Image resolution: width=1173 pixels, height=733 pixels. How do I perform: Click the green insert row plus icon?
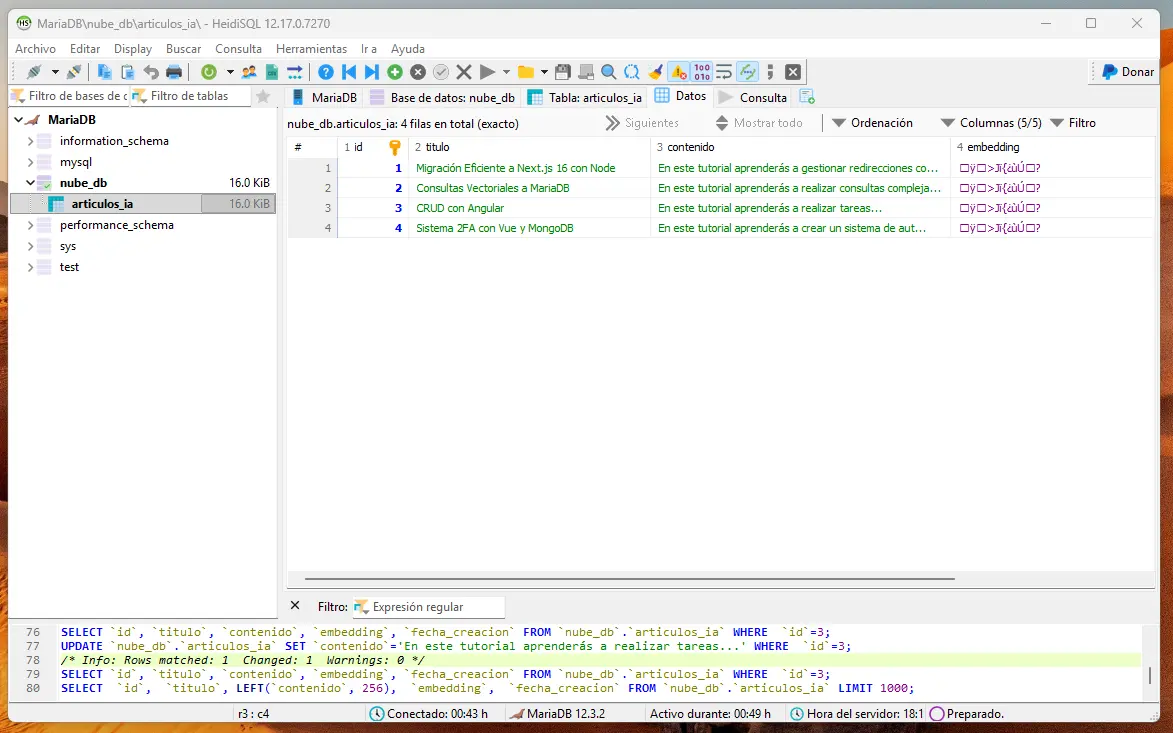pyautogui.click(x=394, y=72)
